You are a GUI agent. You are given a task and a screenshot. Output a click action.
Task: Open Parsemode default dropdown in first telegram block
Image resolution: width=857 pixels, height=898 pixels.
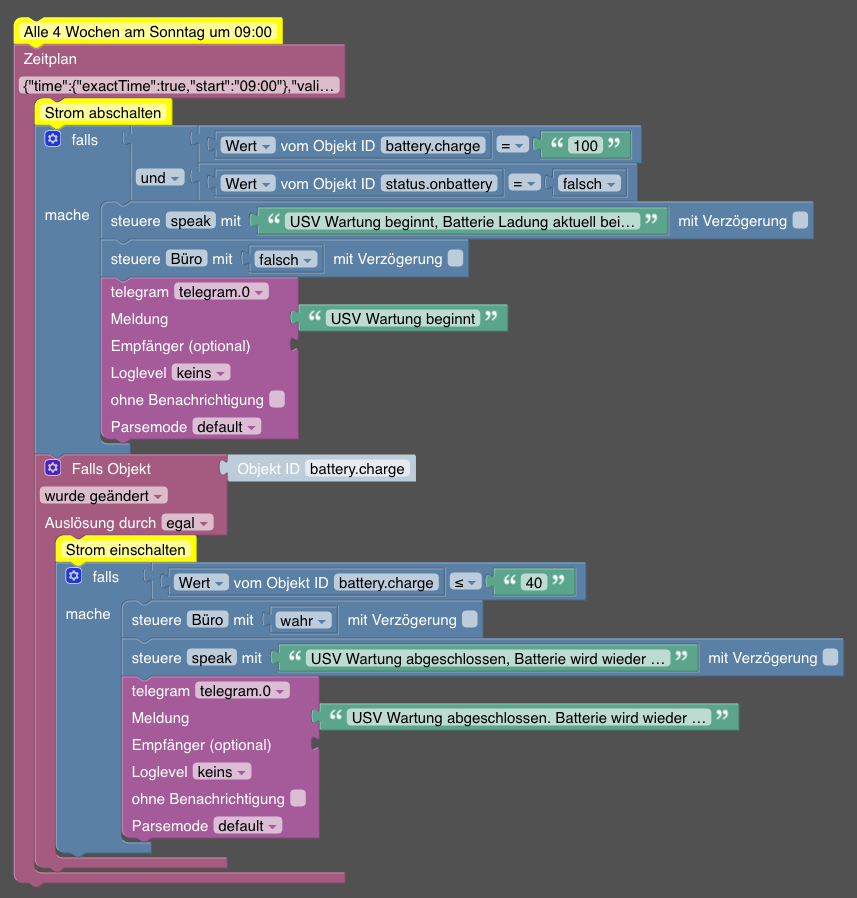[x=226, y=427]
